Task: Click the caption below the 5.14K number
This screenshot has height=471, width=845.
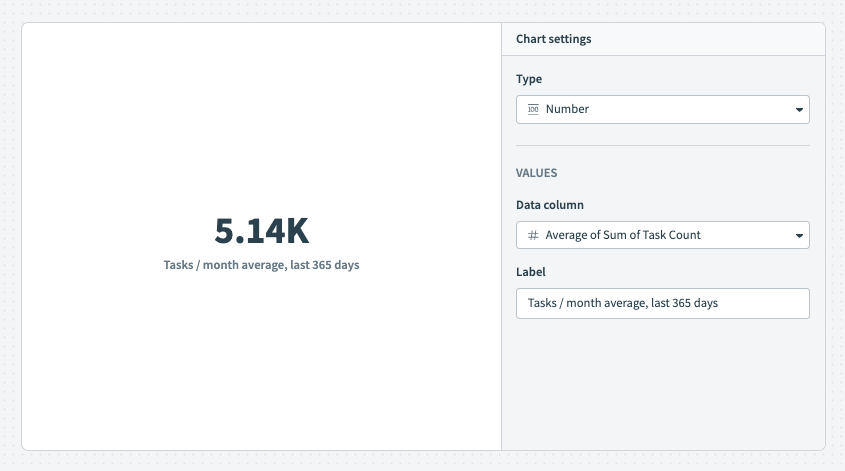Action: (261, 265)
